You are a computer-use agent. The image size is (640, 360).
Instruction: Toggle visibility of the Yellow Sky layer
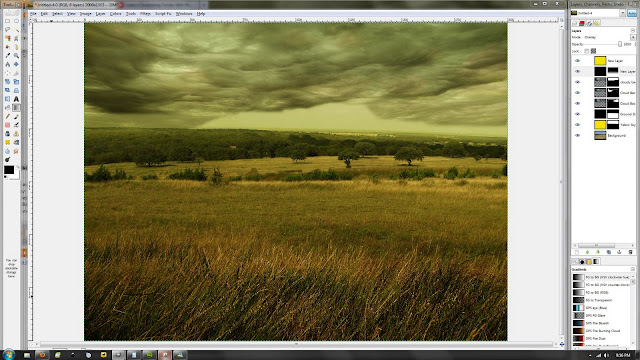coord(577,124)
